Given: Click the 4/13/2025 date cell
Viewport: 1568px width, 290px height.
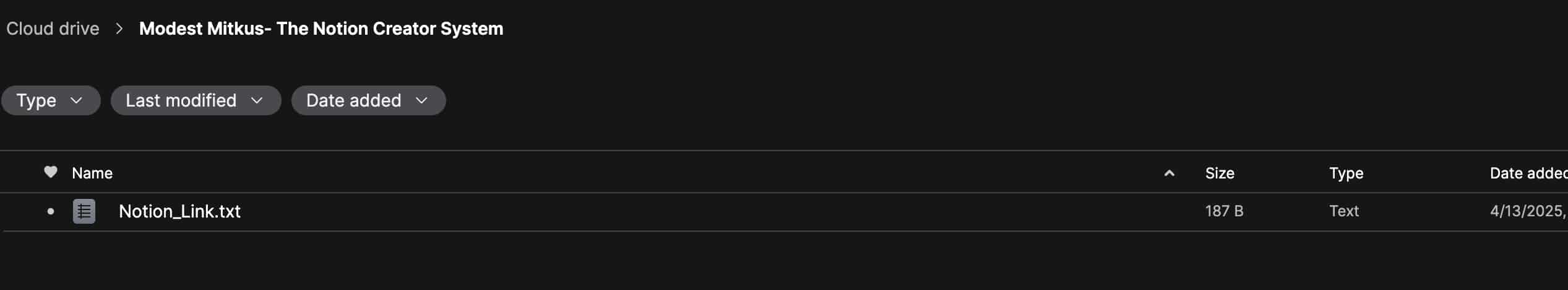Looking at the screenshot, I should click(x=1527, y=211).
